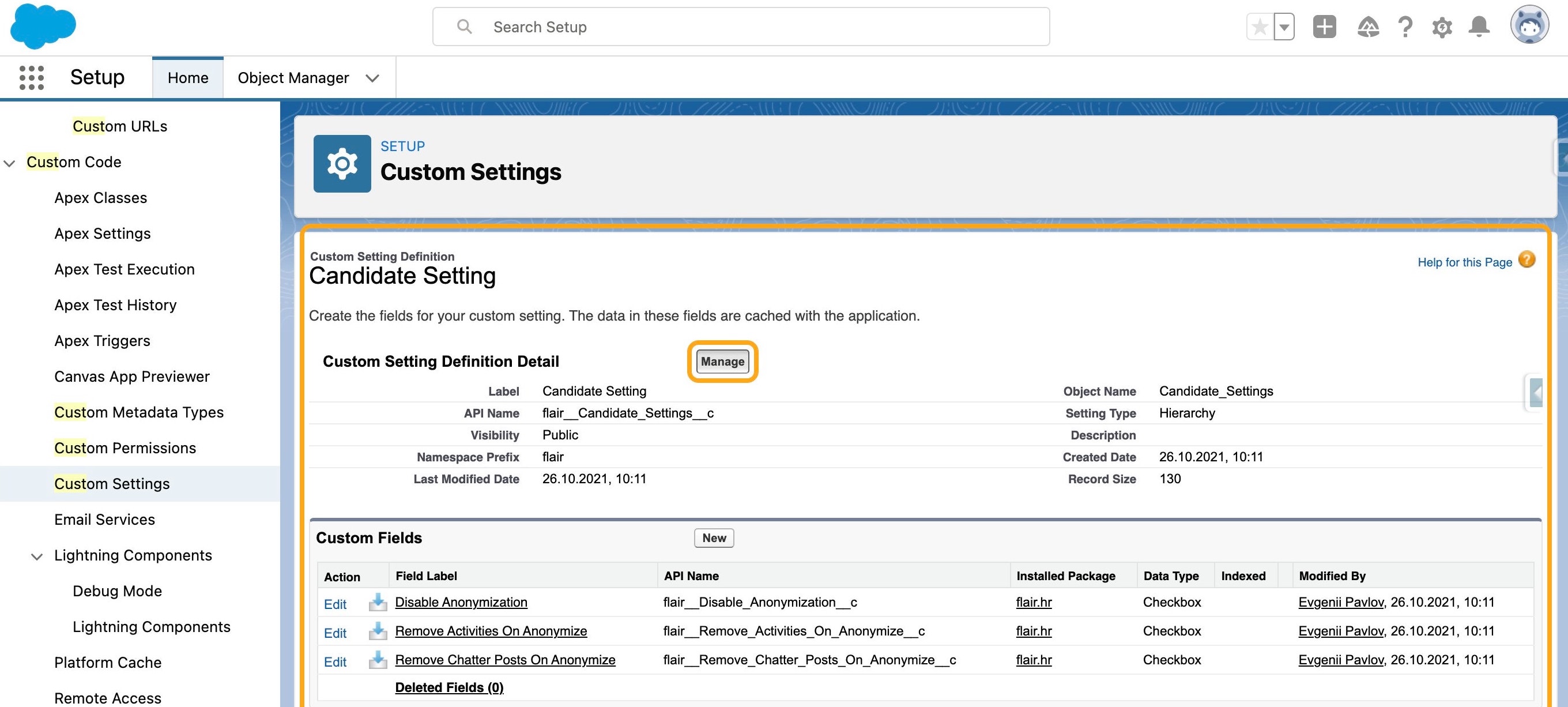Open the setup gear menu
Viewport: 1568px width, 707px height.
[1442, 27]
